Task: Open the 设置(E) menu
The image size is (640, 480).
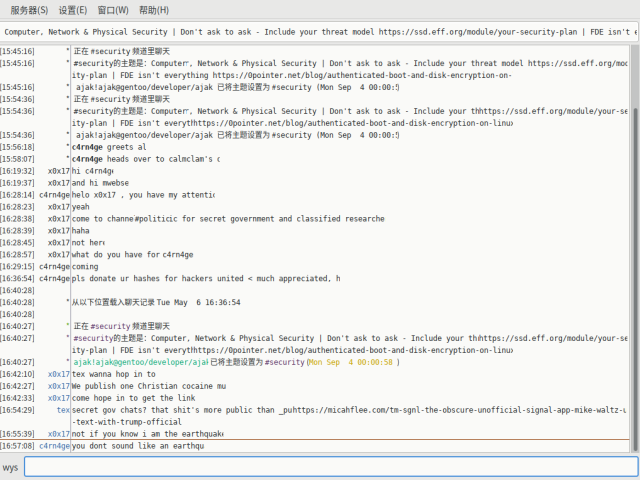Action: pos(73,10)
